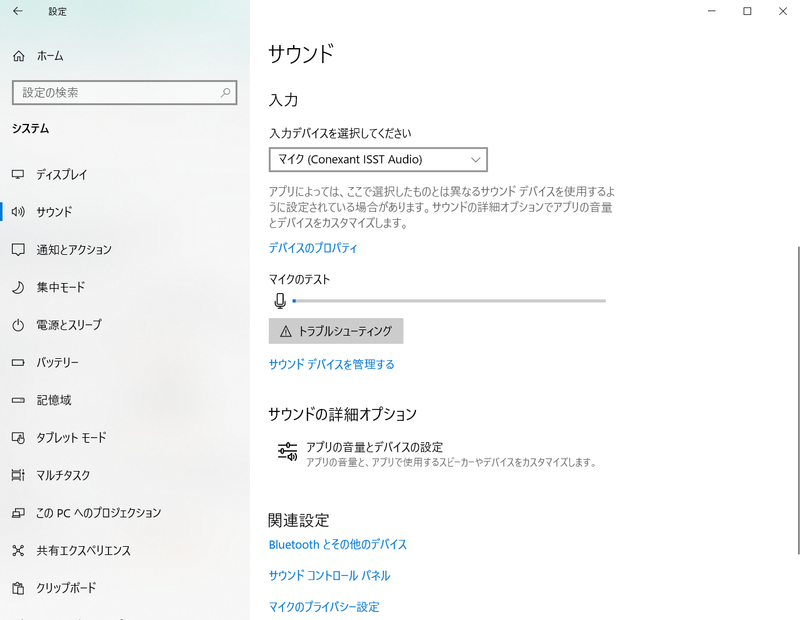
Task: Click the マルチタスク icon
Action: tap(18, 476)
